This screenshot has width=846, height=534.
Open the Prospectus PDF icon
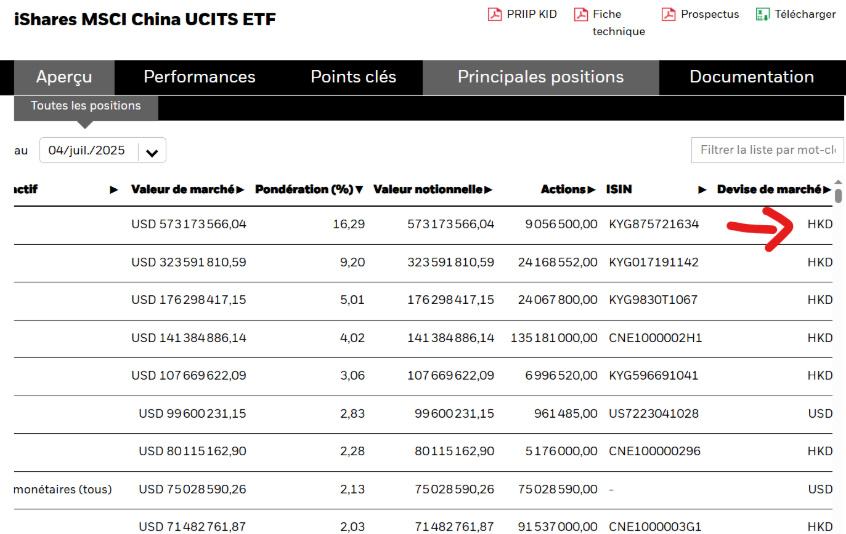tap(668, 14)
